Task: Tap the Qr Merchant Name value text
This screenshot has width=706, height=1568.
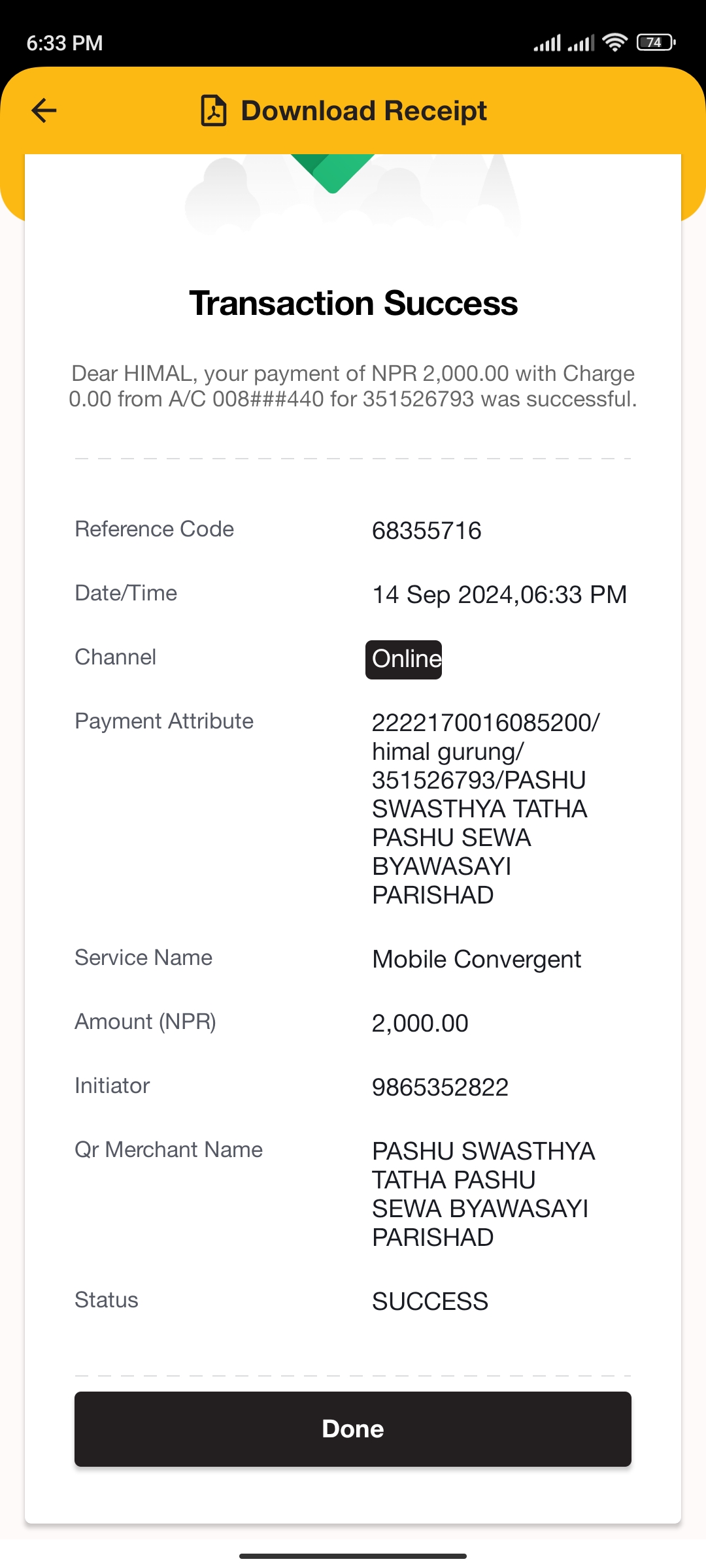Action: pos(483,1194)
